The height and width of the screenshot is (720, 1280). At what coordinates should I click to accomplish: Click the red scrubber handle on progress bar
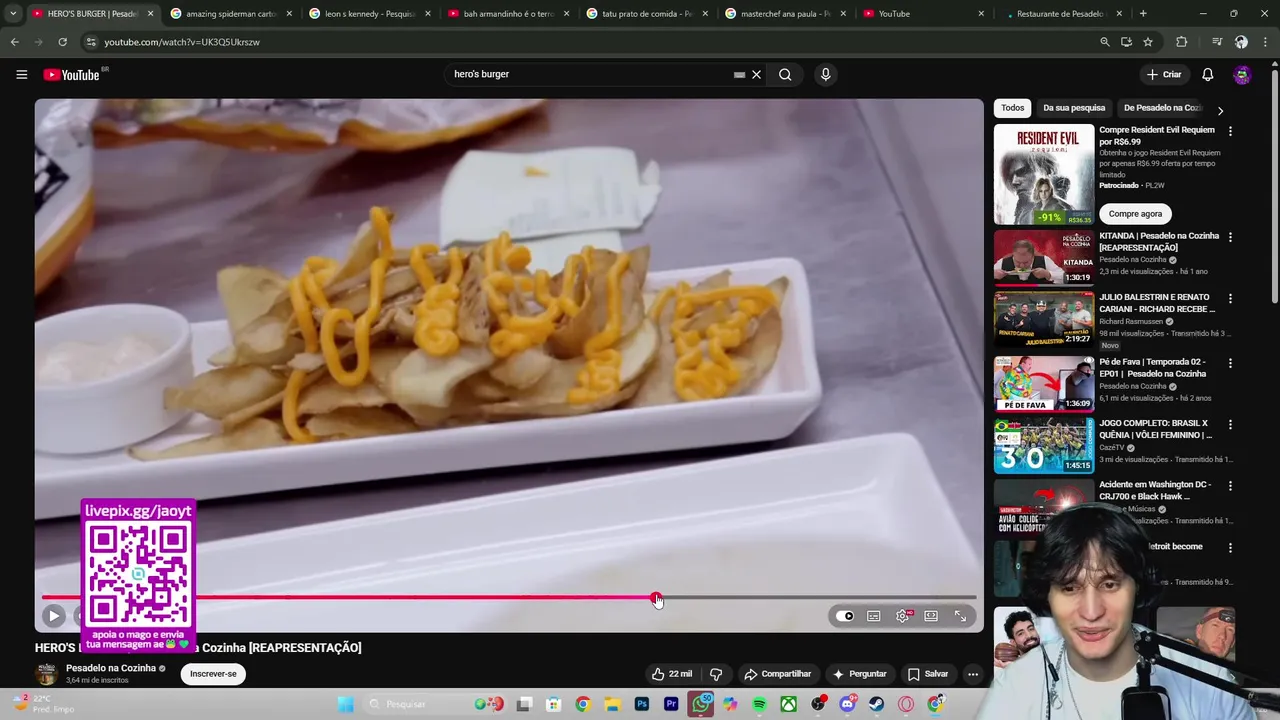(x=656, y=598)
